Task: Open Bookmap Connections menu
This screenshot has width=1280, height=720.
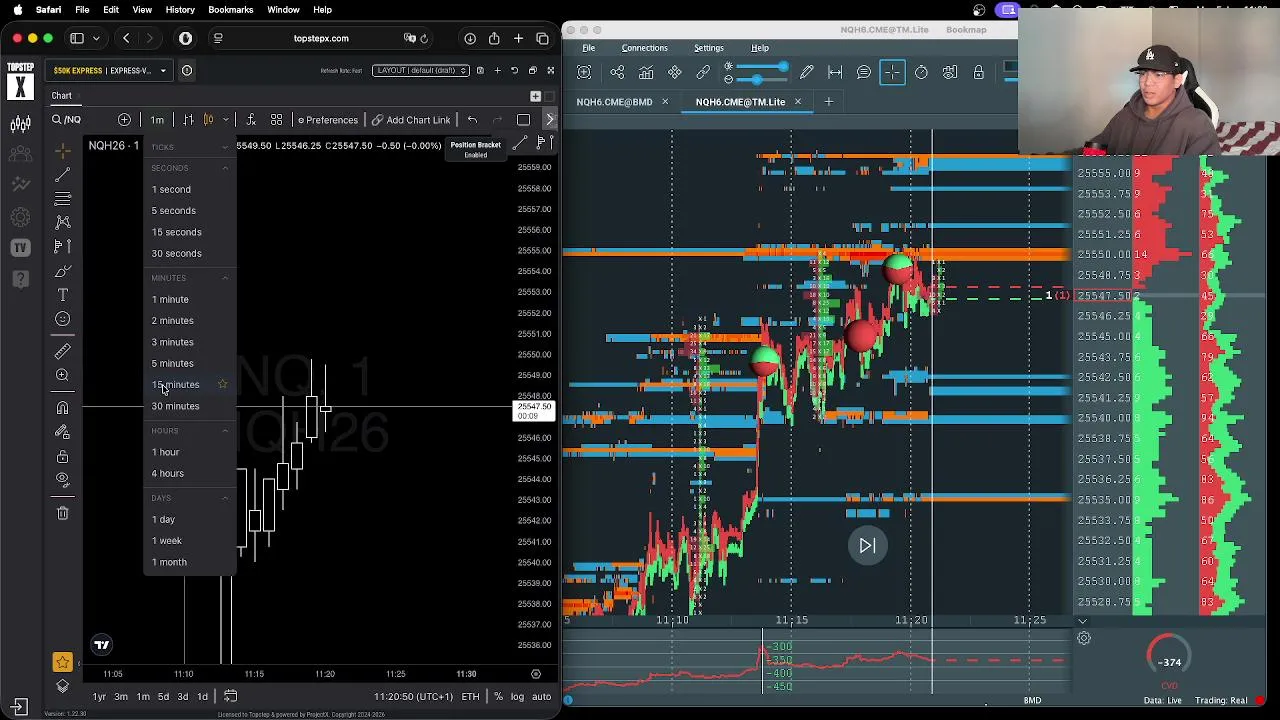Action: 644,48
